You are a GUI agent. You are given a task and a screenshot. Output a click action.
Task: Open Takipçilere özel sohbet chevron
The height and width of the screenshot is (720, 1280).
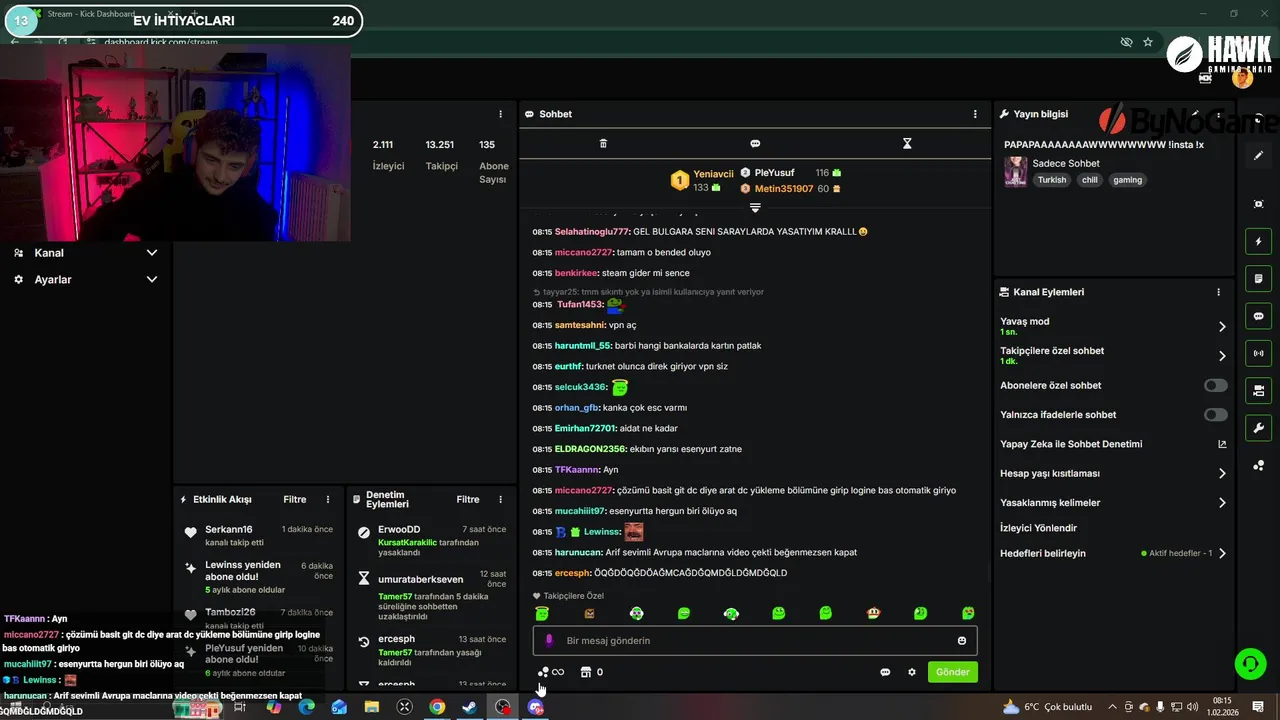tap(1222, 355)
